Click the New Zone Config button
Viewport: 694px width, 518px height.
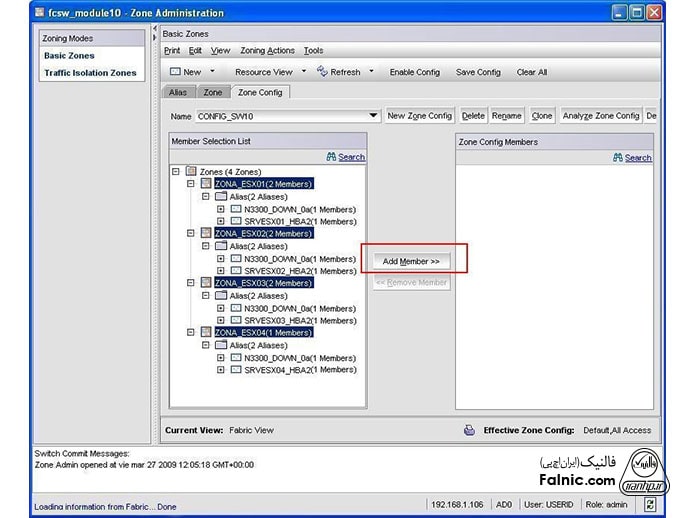point(419,116)
